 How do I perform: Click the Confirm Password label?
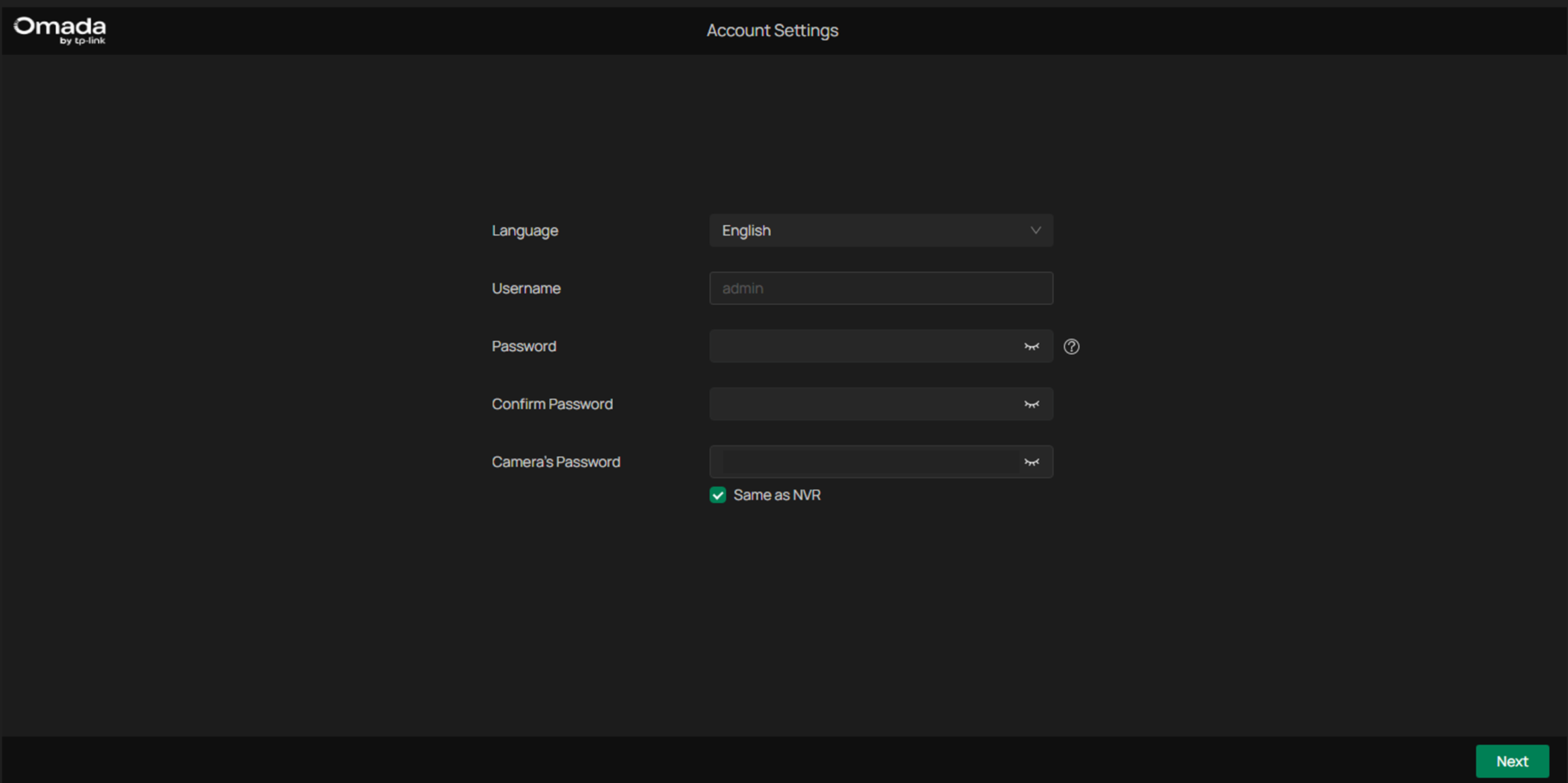tap(552, 404)
